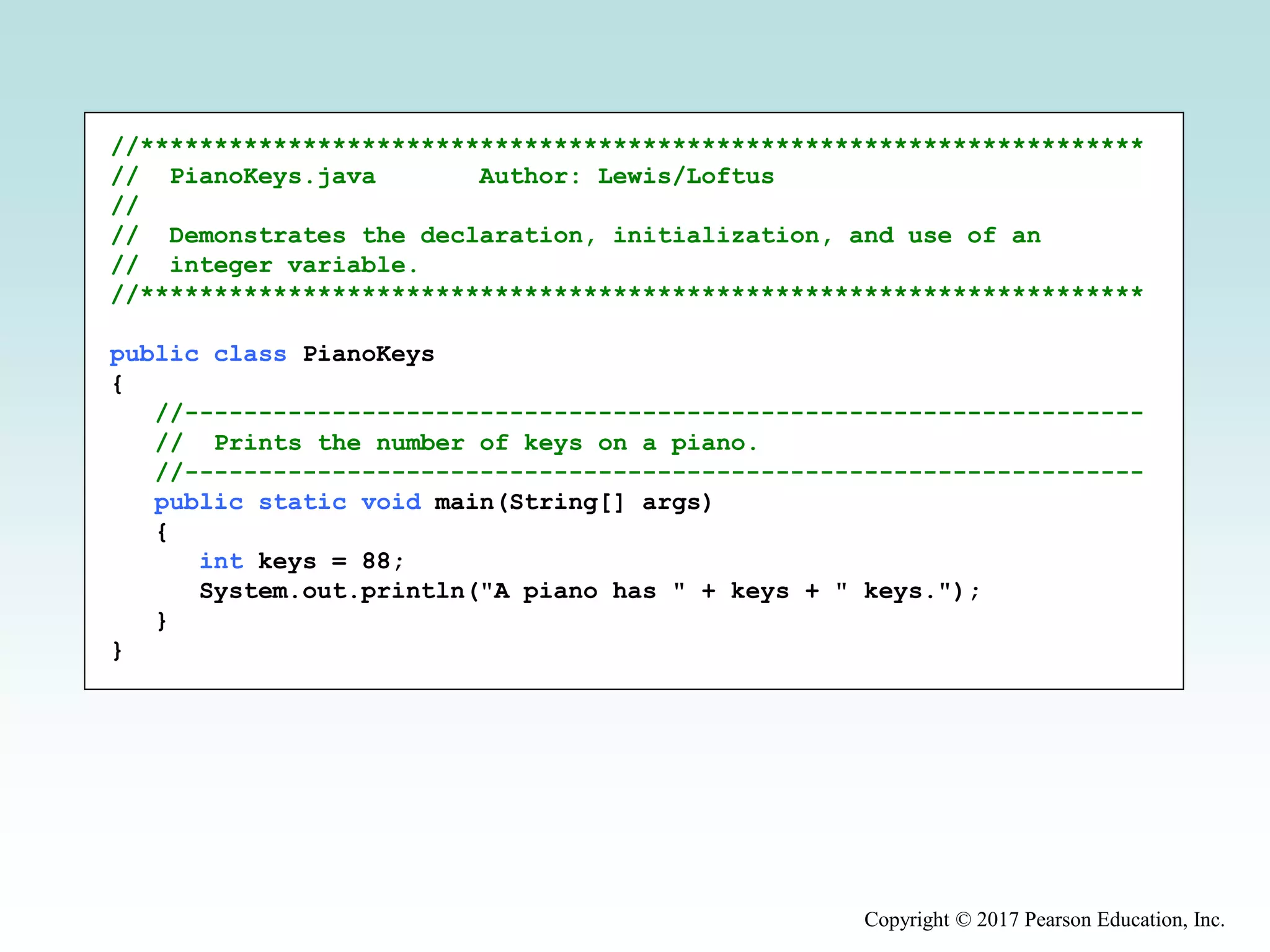Click the Author: Lewis/Loftus text
Viewport: 1270px width, 952px height.
(626, 177)
